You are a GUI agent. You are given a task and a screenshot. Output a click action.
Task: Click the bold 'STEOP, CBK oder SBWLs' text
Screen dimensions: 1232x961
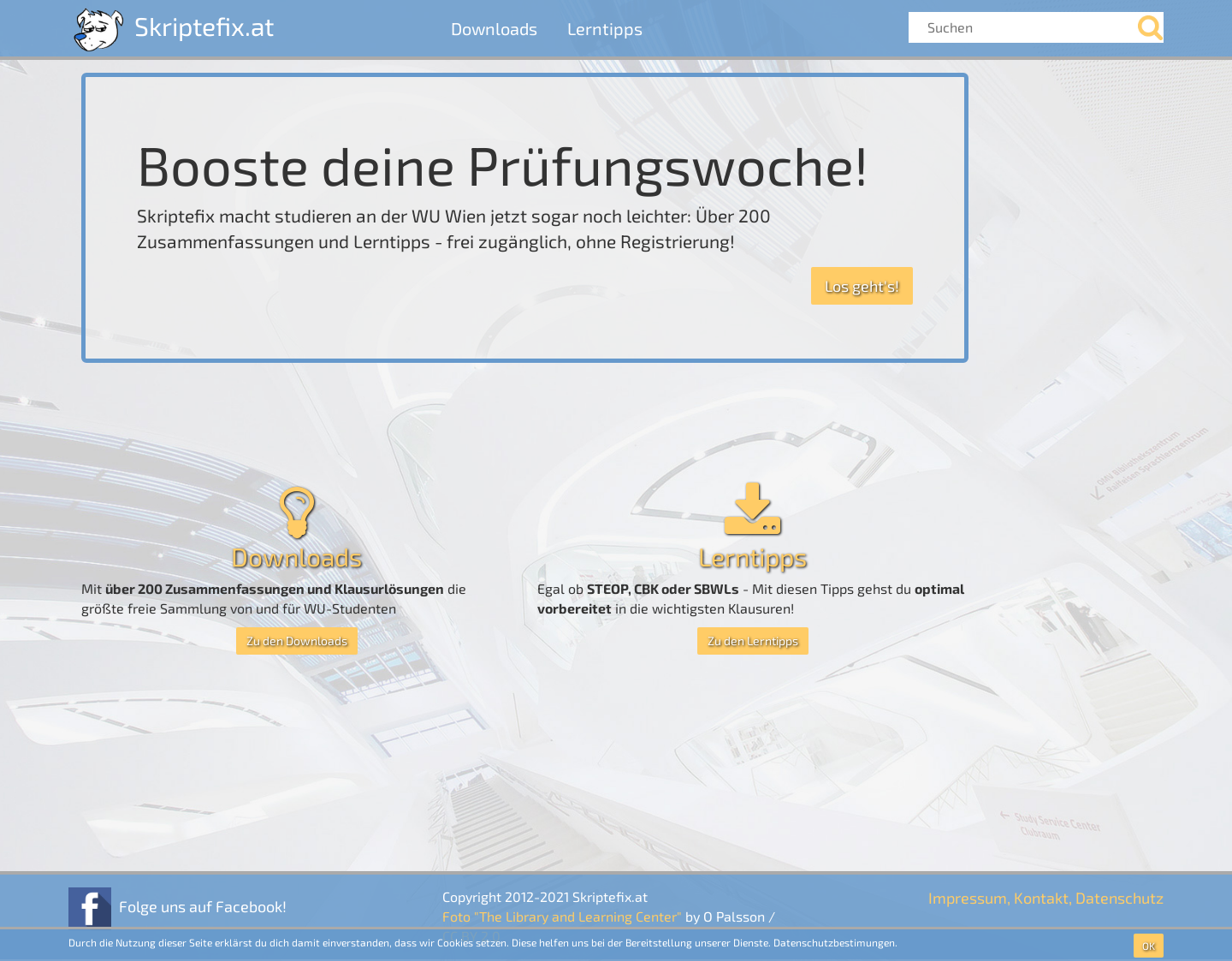click(x=663, y=590)
